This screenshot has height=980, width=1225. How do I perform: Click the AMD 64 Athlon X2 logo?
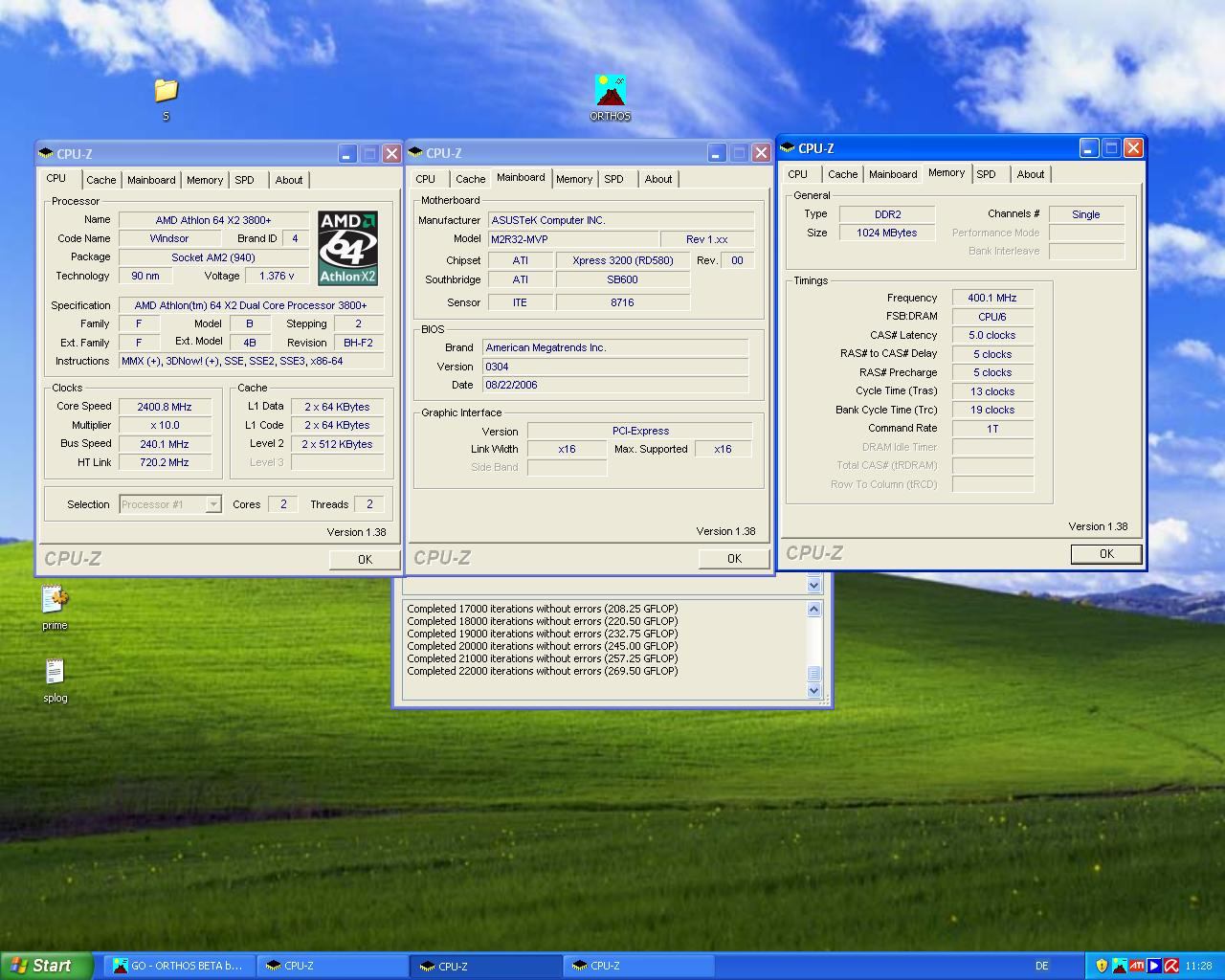pyautogui.click(x=347, y=248)
